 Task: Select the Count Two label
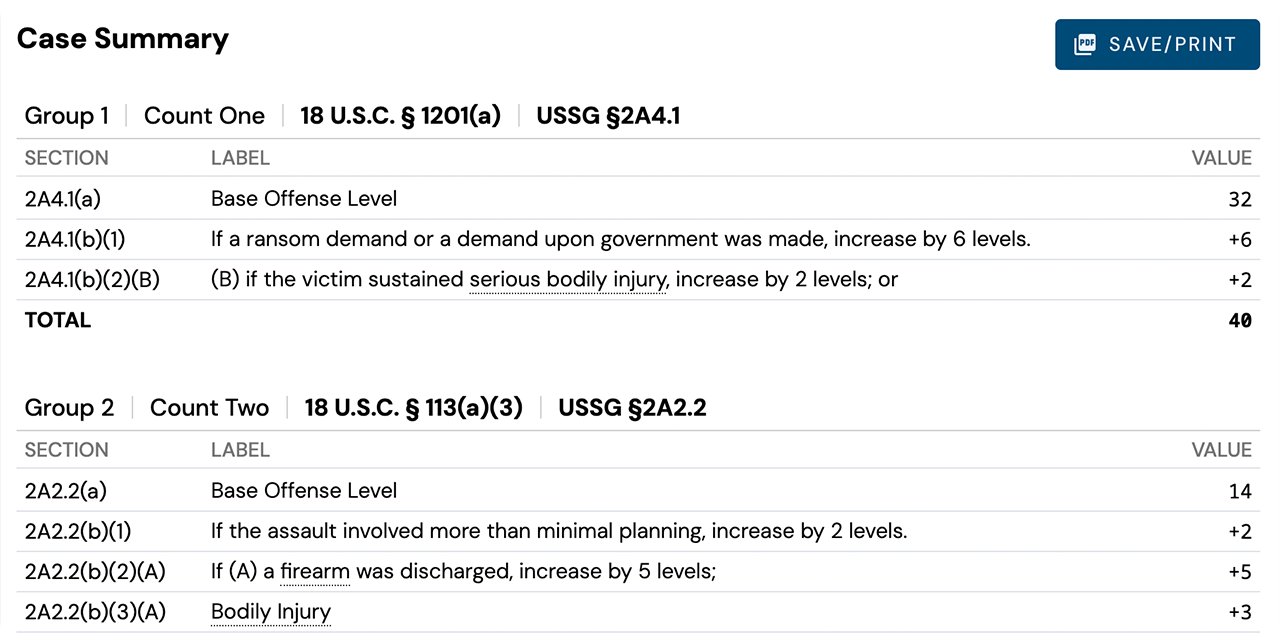pyautogui.click(x=209, y=407)
